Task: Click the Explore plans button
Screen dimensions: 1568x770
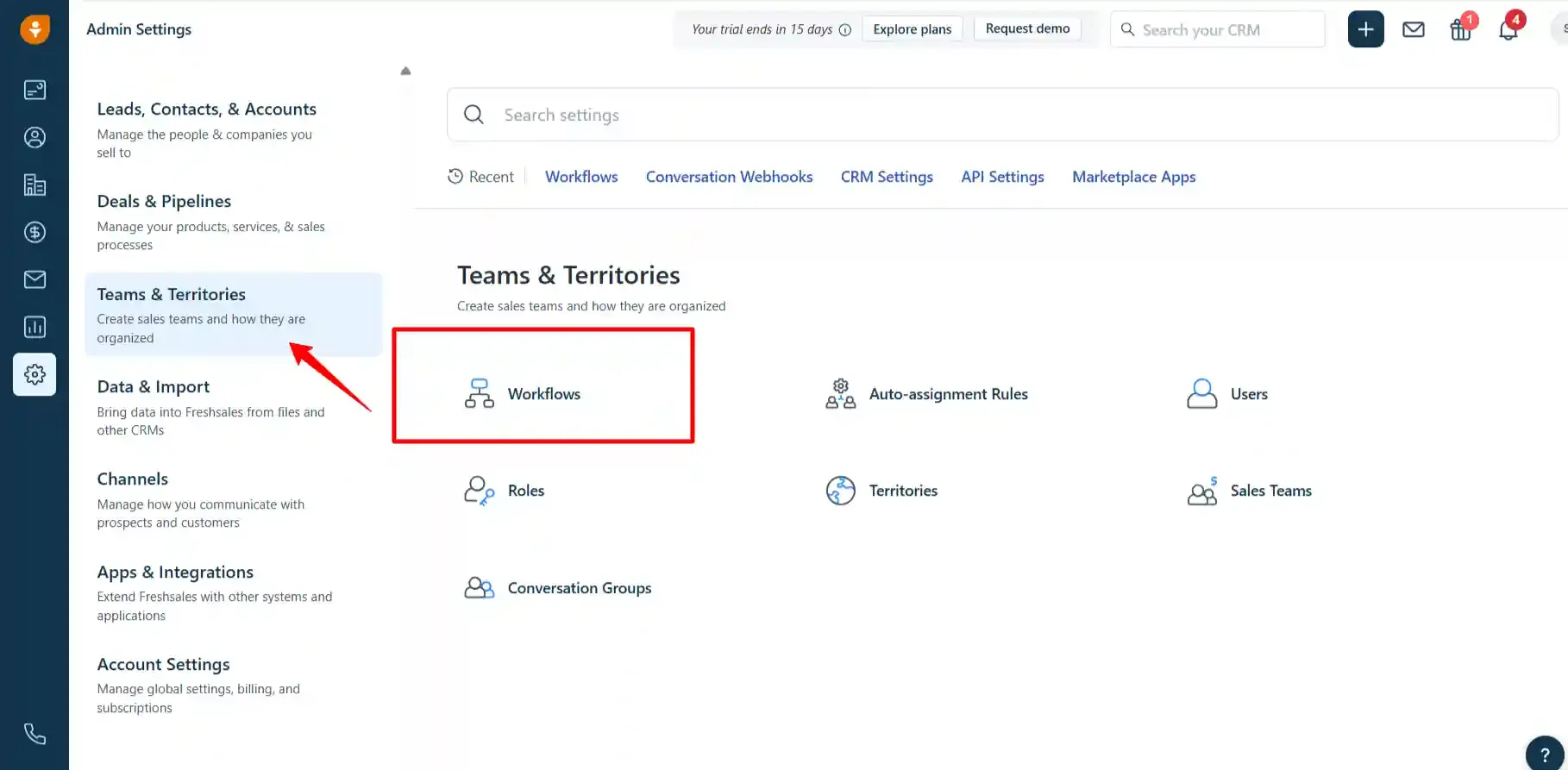Action: click(913, 29)
